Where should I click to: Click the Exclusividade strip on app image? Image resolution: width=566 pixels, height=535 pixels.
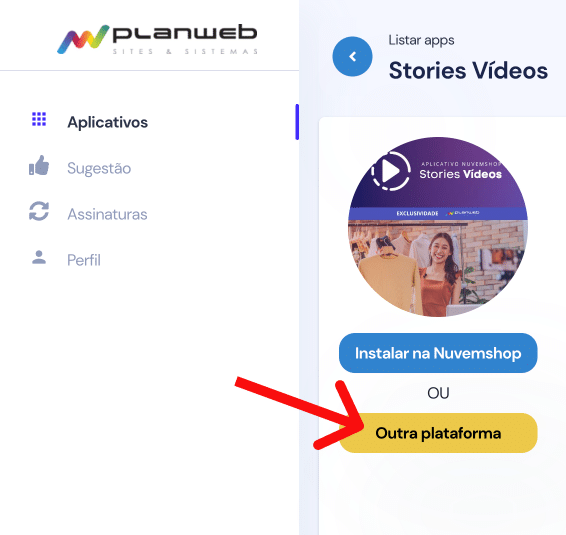click(438, 213)
